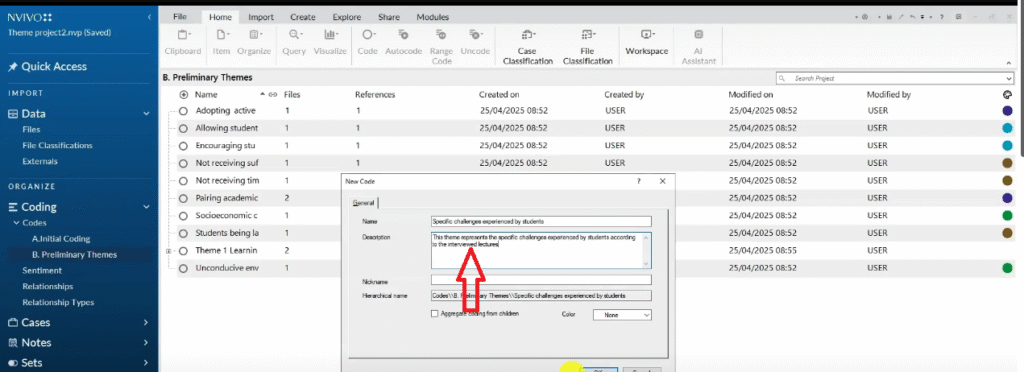Screen dimensions: 1024x372
Task: Click the Search Project magnifier icon
Action: (x=782, y=78)
